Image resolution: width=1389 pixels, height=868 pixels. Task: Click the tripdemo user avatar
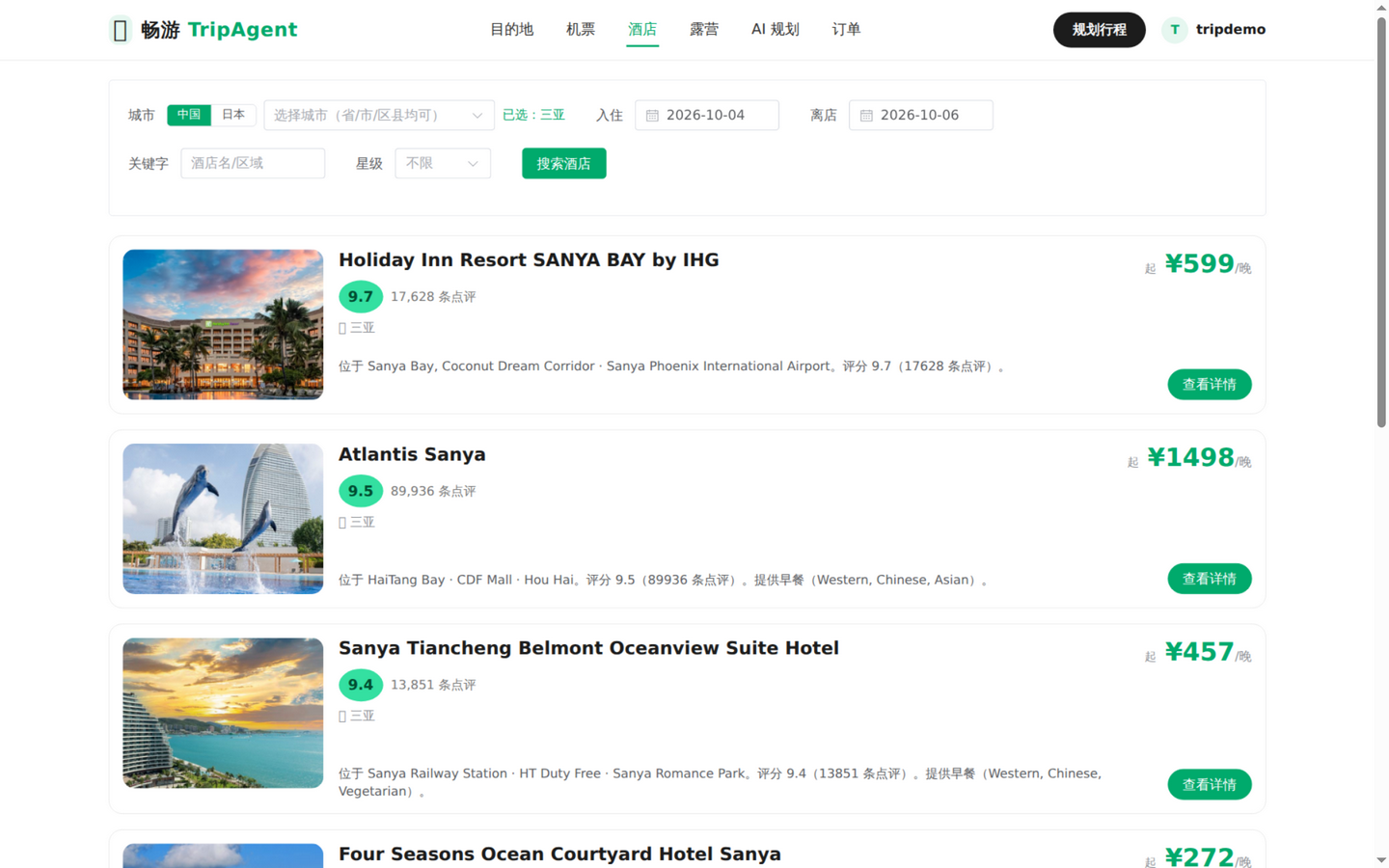[1174, 30]
